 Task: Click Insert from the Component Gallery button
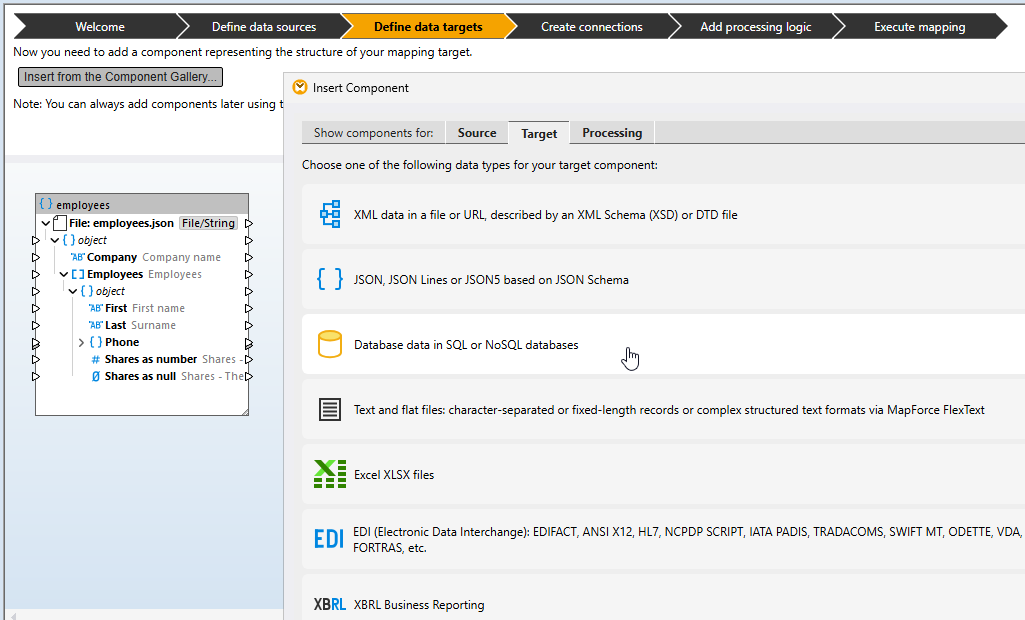pyautogui.click(x=120, y=77)
